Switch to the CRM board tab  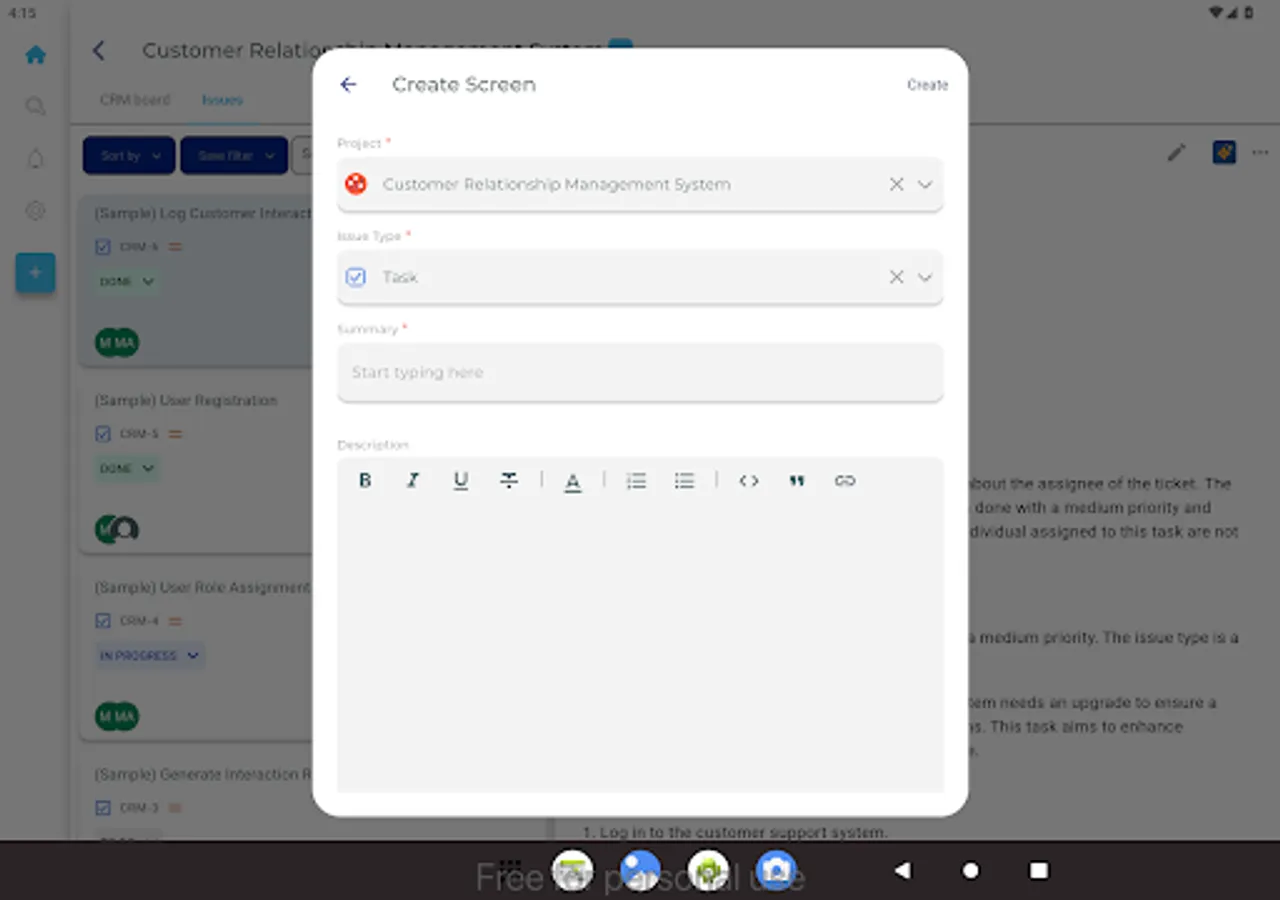tap(134, 99)
